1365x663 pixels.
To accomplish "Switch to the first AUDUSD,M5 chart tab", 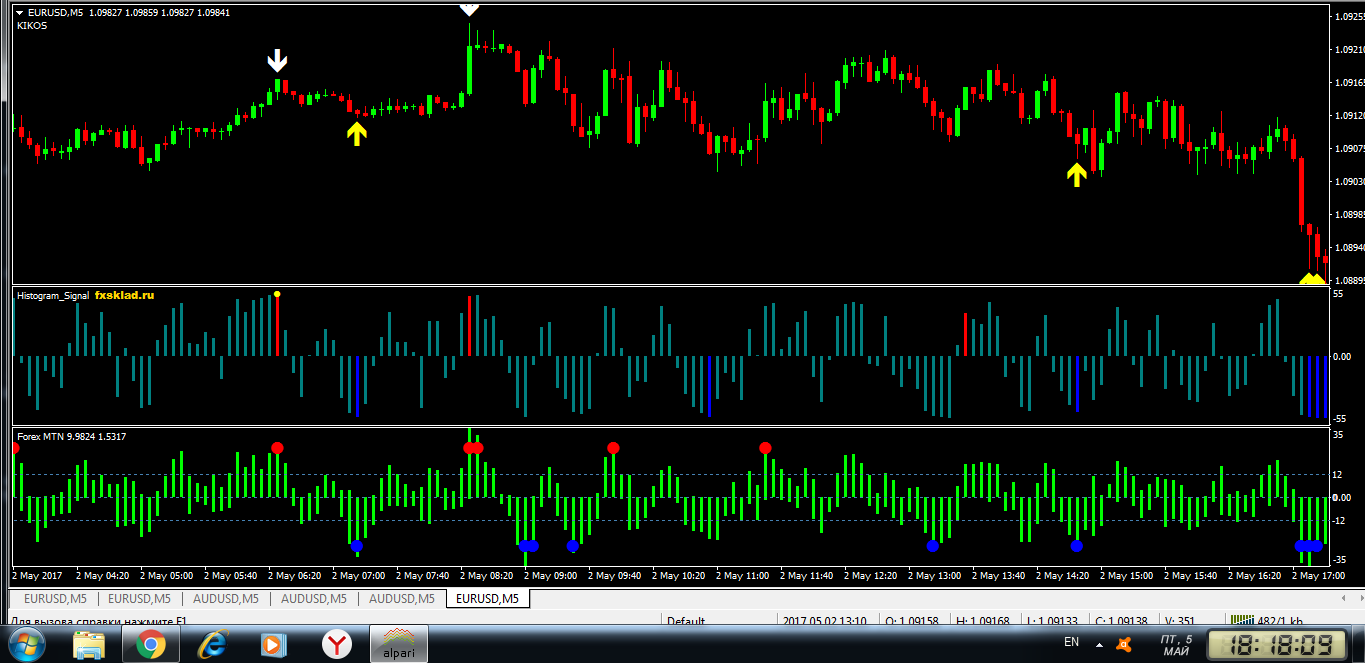I will point(226,598).
